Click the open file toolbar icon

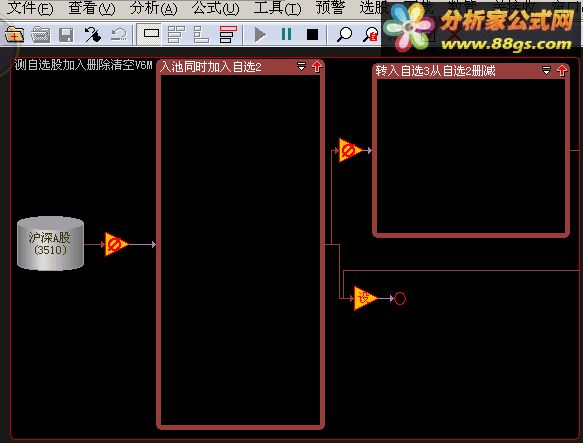coord(41,35)
